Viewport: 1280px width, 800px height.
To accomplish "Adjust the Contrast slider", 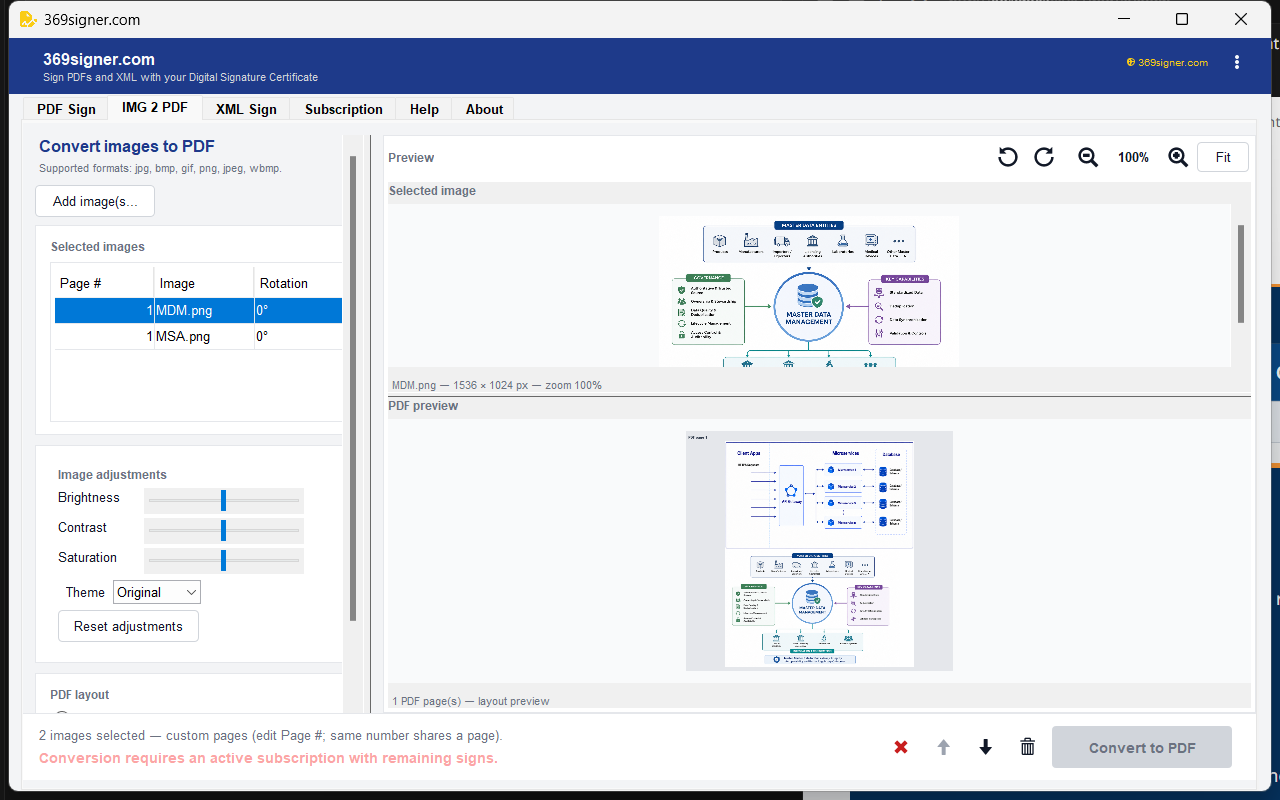I will (x=224, y=530).
